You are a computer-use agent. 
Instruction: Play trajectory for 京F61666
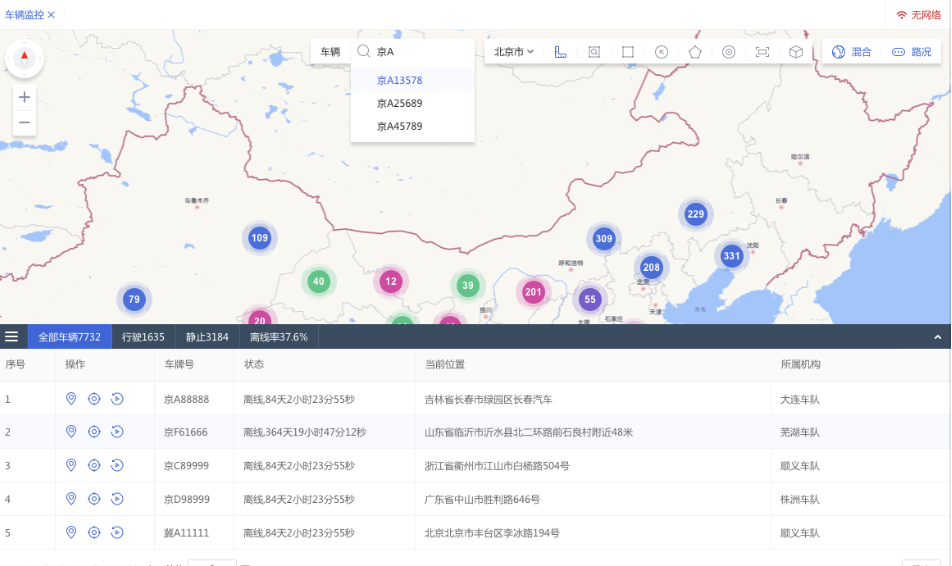coord(117,432)
